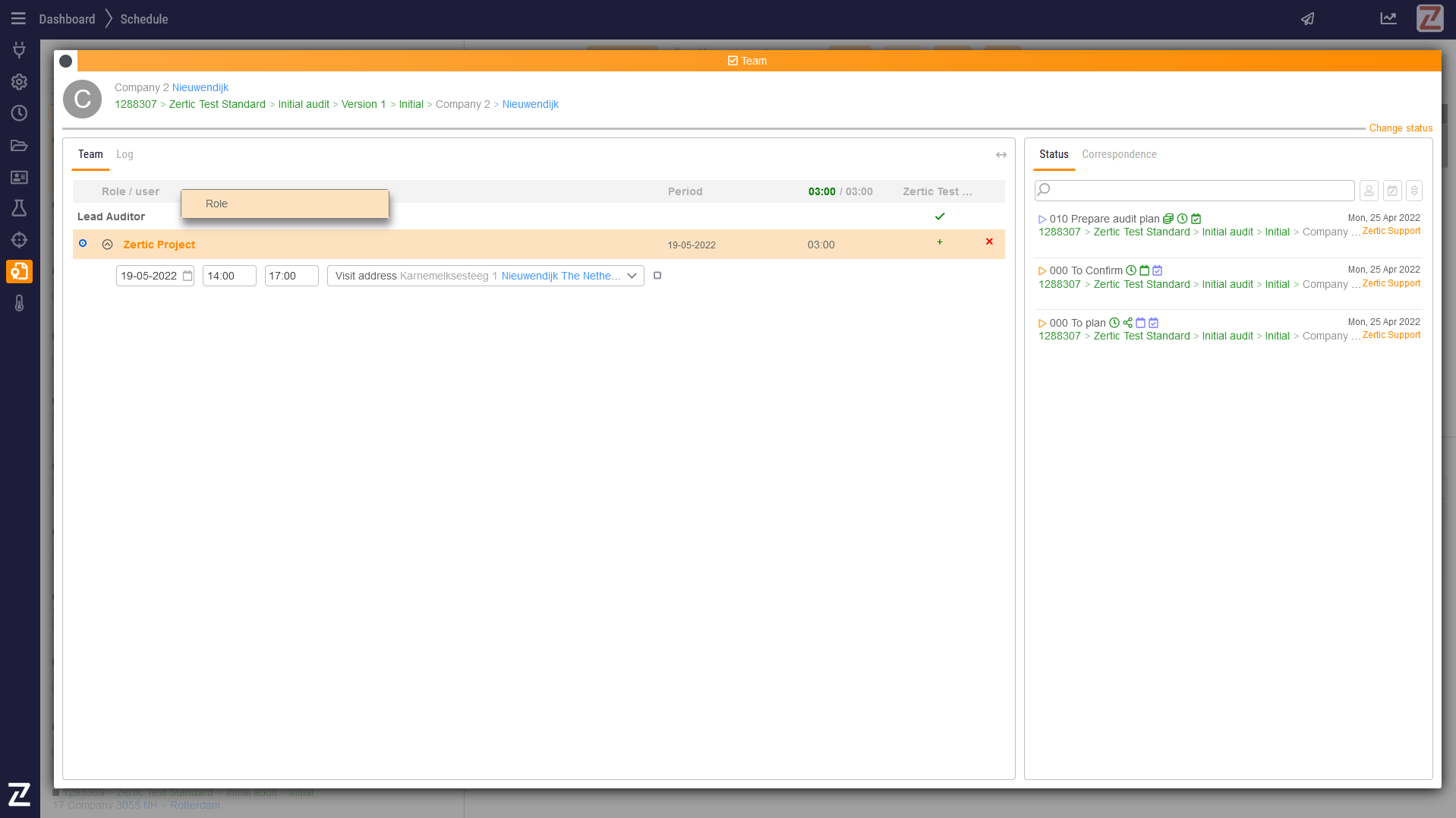Toggle the checkbox next to visit address
The width and height of the screenshot is (1456, 818).
pos(657,276)
